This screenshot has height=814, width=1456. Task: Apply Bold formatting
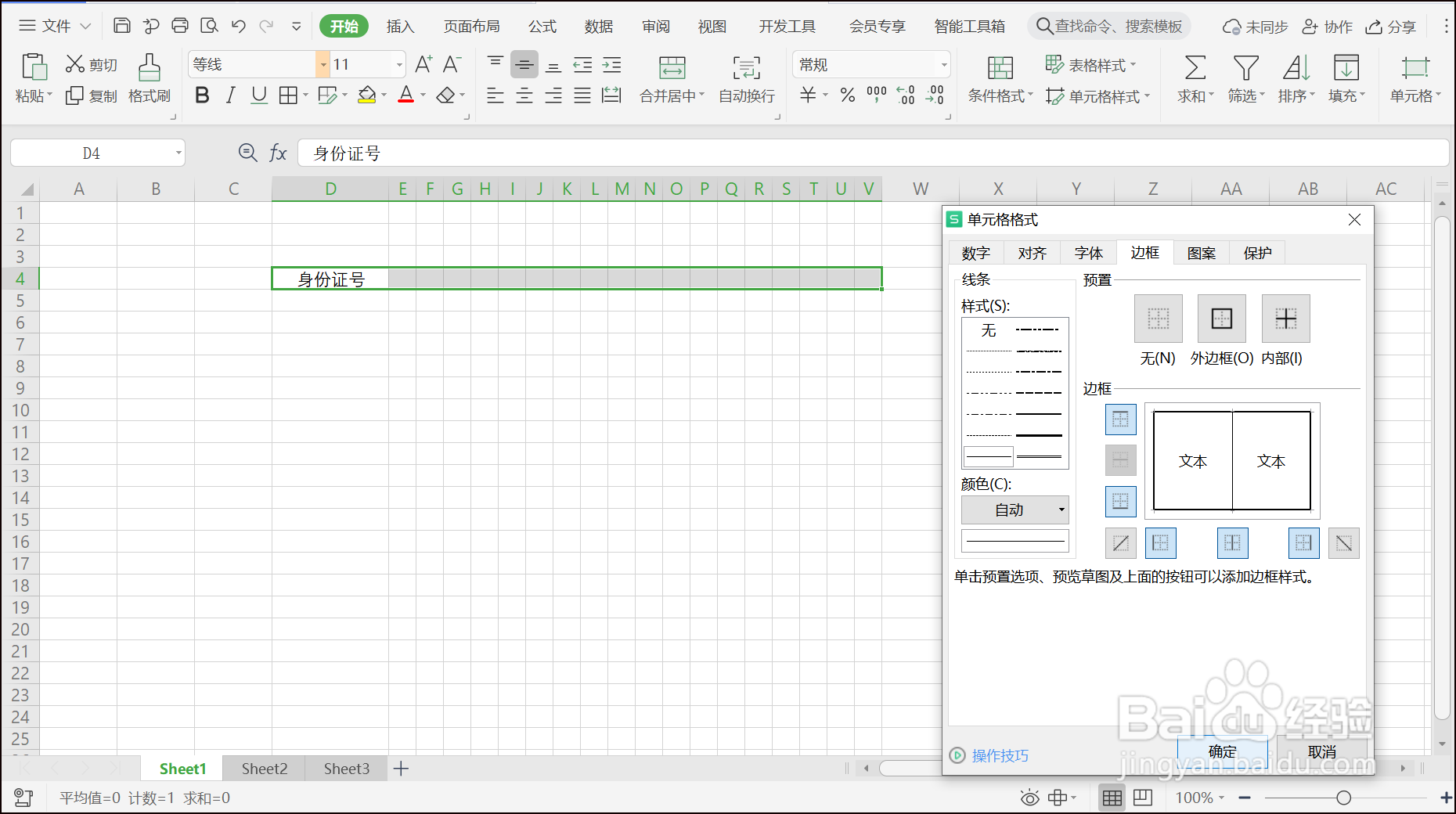(x=202, y=95)
